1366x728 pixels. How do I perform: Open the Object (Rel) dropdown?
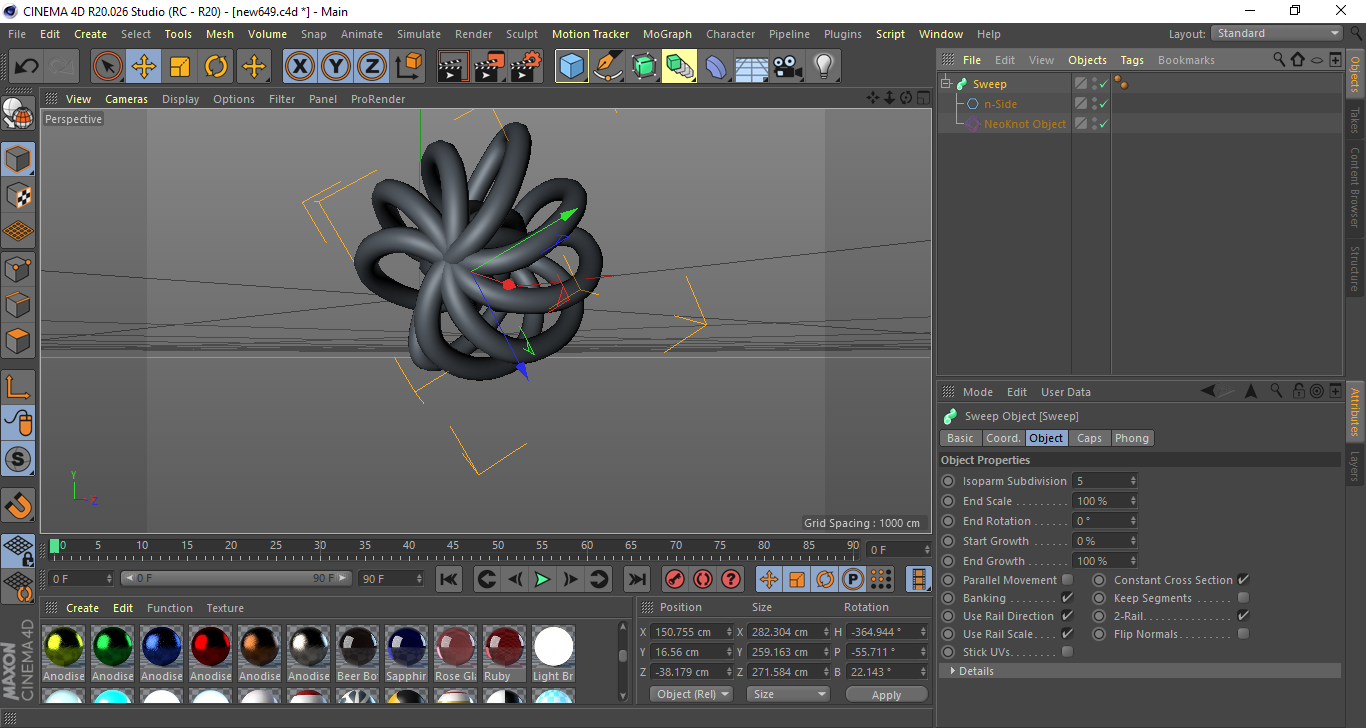[x=691, y=694]
